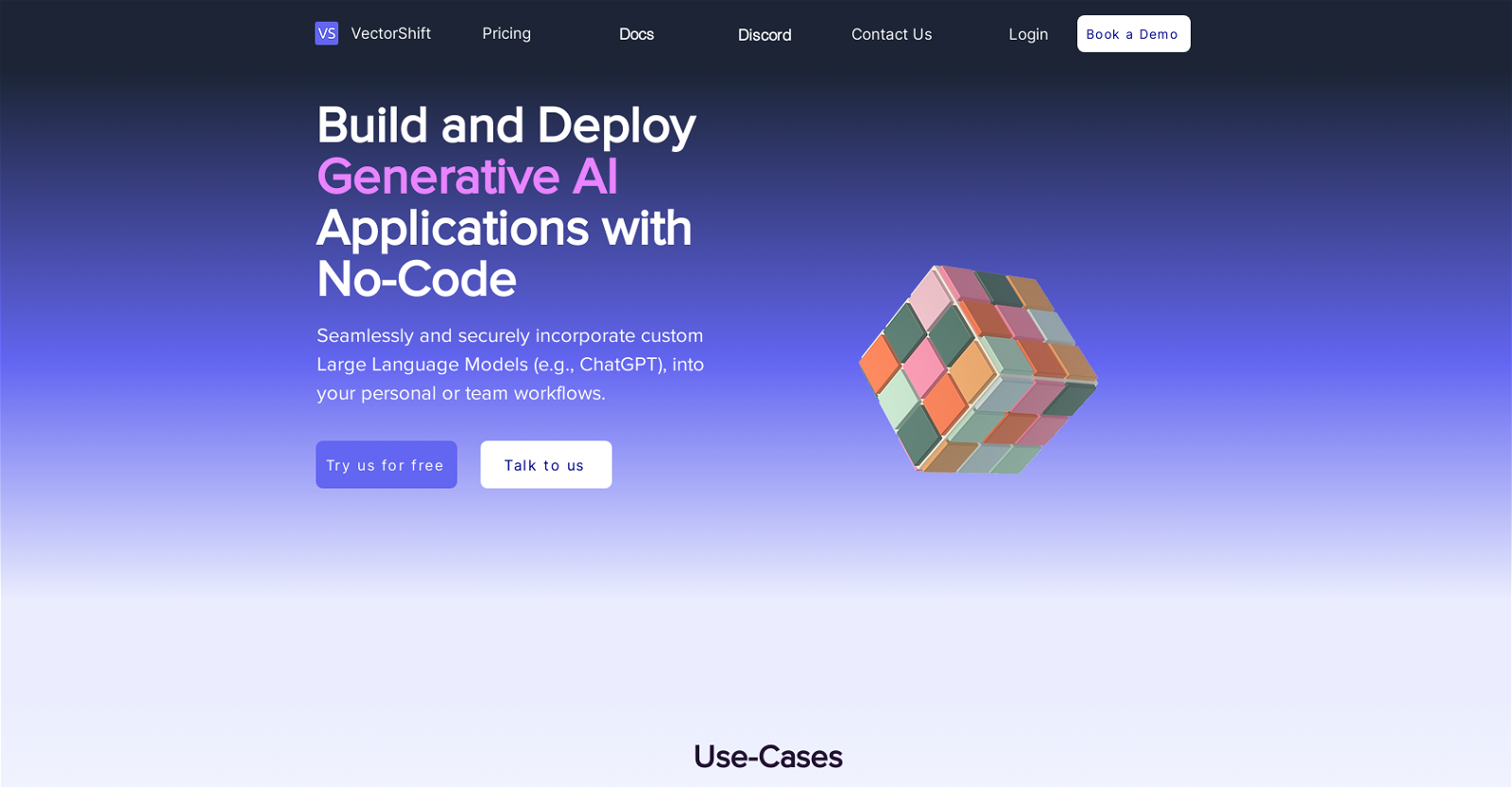1512x788 pixels.
Task: Click the Login link
Action: [x=1028, y=34]
